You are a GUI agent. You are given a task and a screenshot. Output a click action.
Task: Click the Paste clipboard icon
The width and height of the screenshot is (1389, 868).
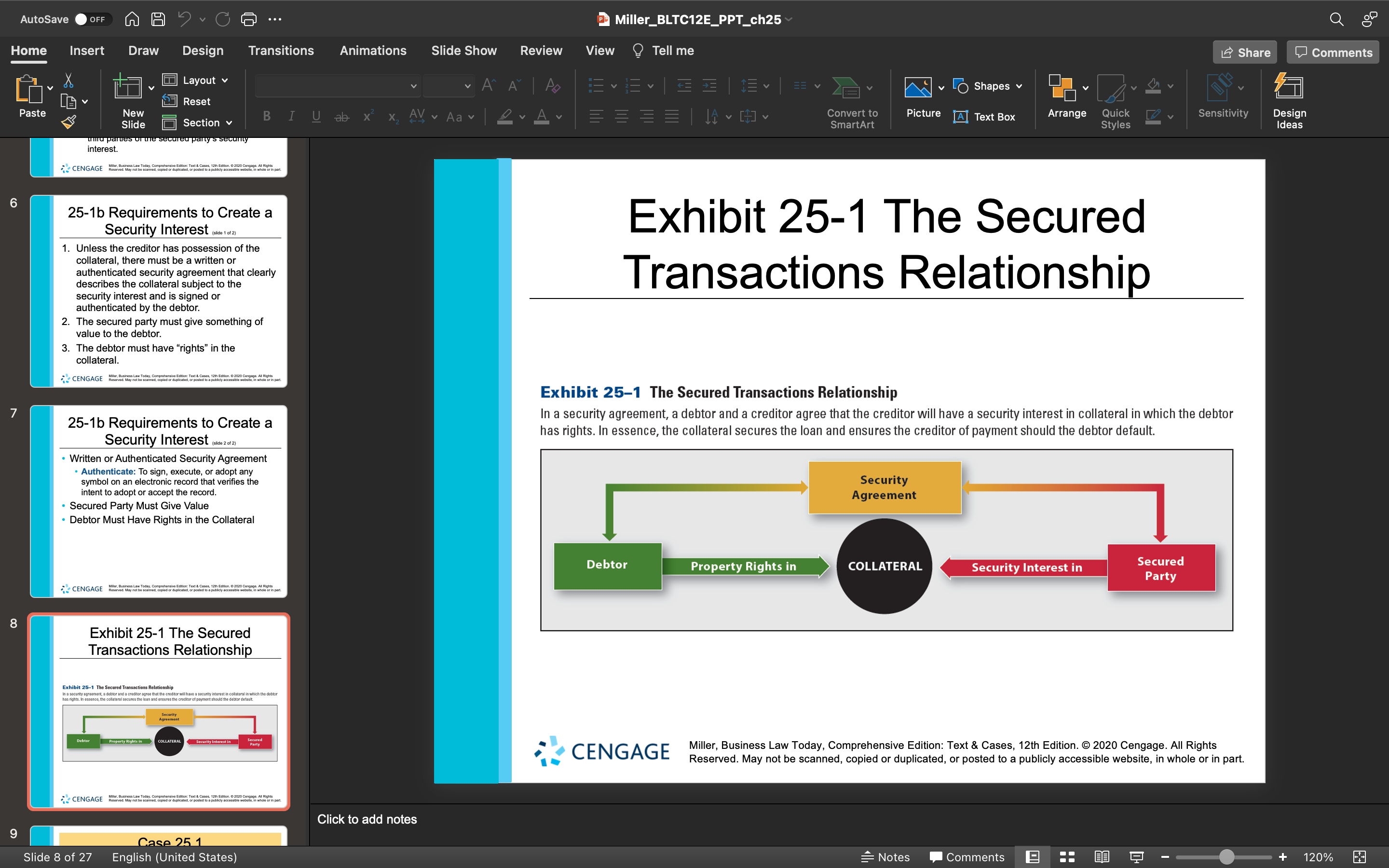(x=29, y=89)
